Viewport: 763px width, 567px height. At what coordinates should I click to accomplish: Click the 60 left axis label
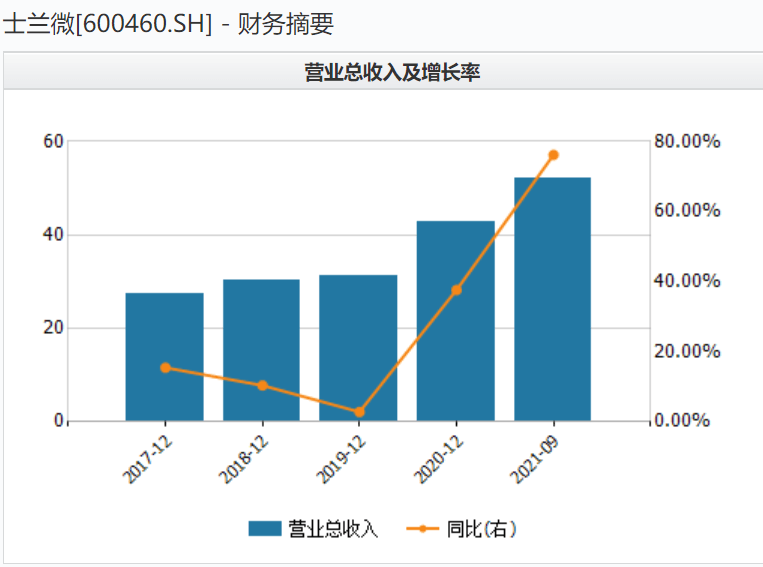(54, 141)
